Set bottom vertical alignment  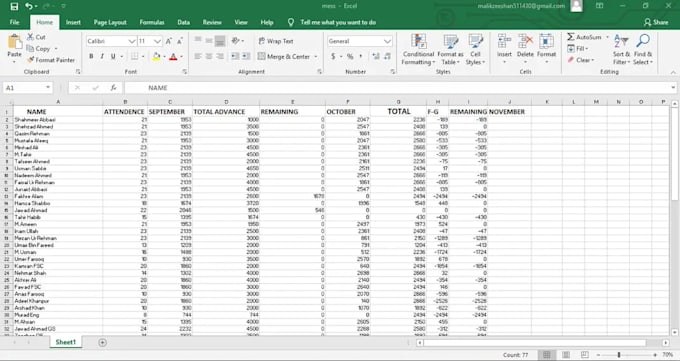pyautogui.click(x=220, y=41)
